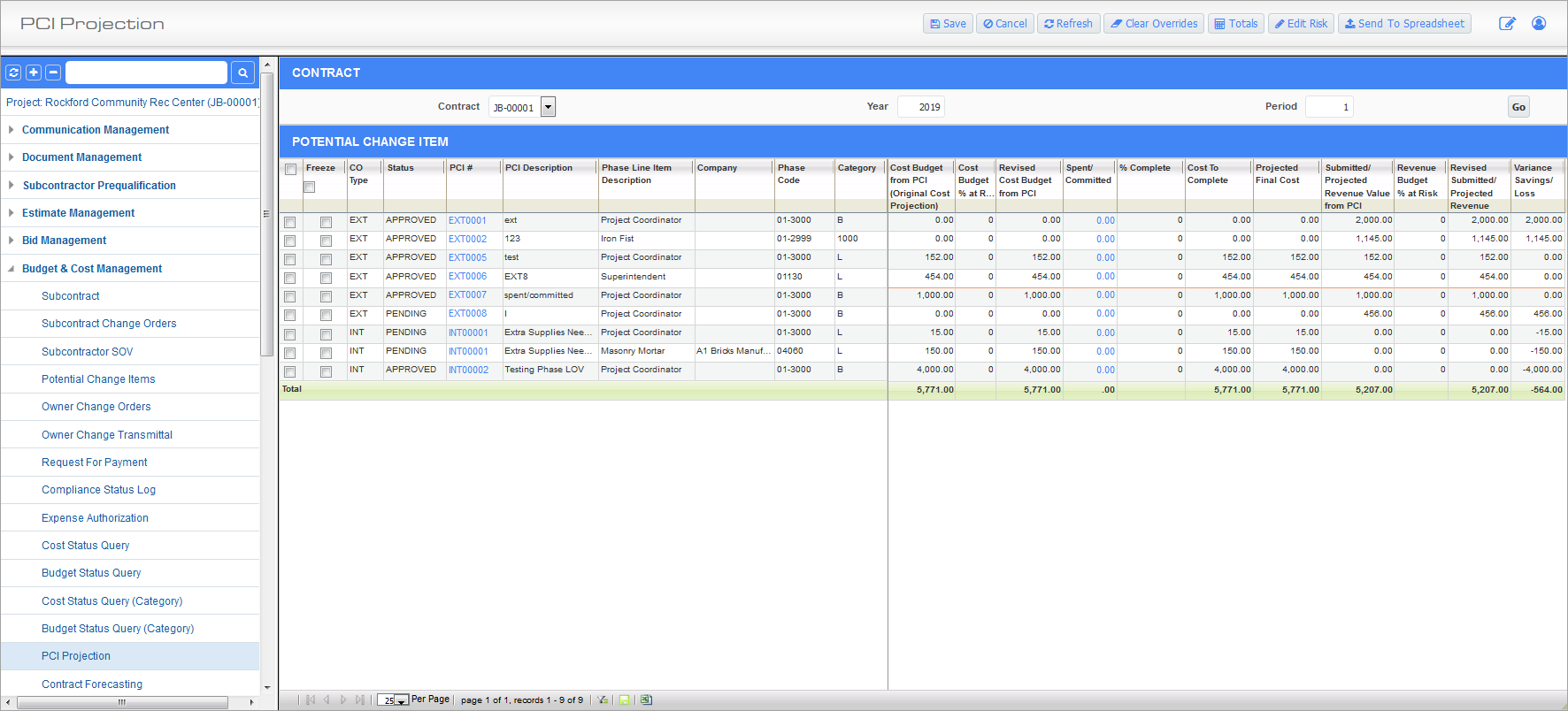Image resolution: width=1568 pixels, height=711 pixels.
Task: Click the Send To Spreadsheet button
Action: coord(1403,24)
